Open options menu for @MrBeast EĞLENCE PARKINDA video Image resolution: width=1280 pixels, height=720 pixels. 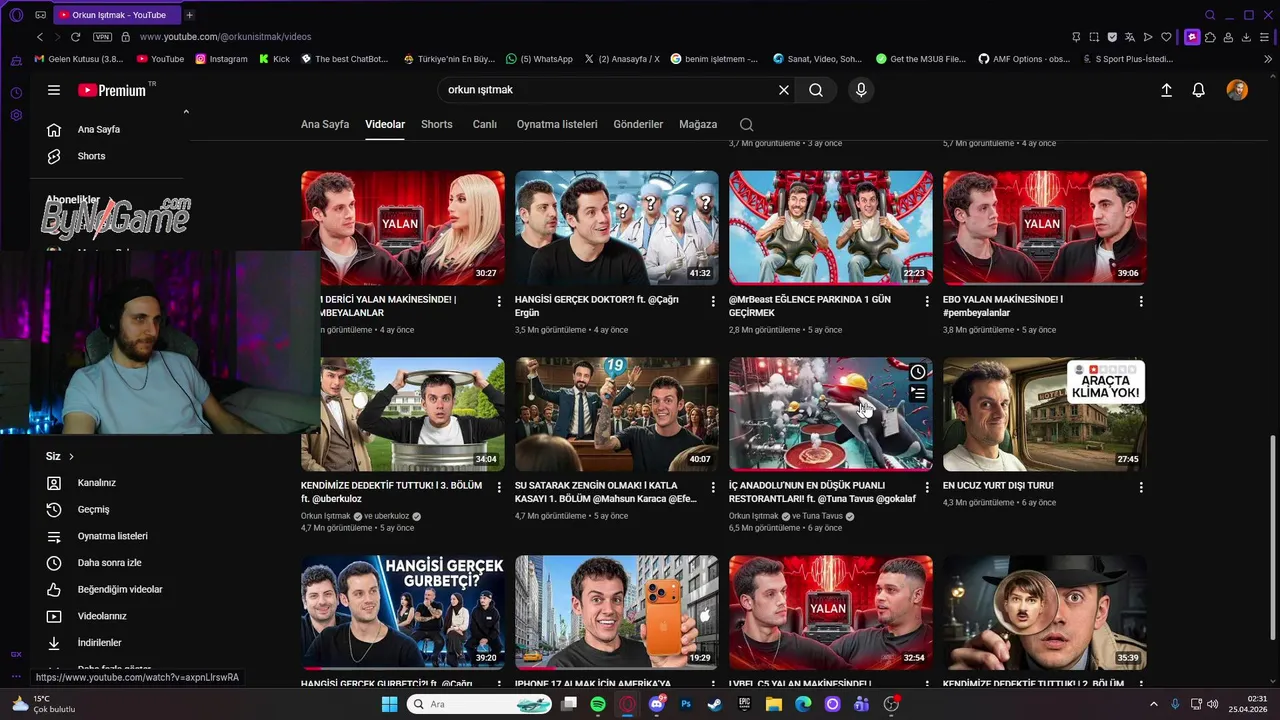click(927, 301)
